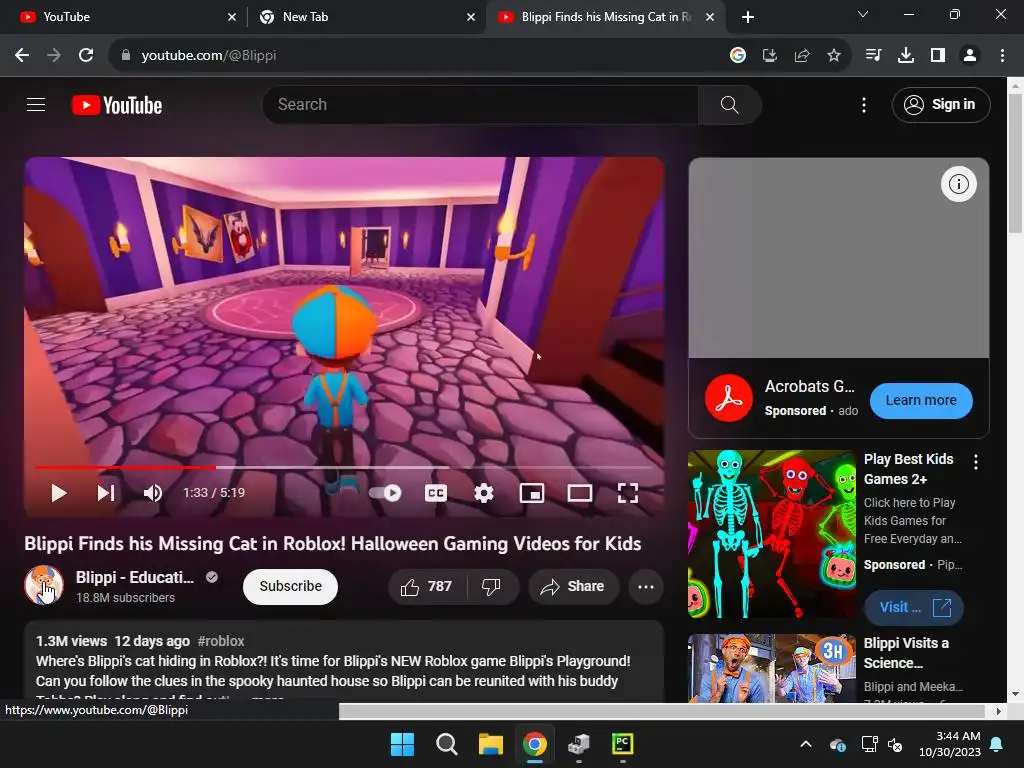Close the first YouTube browser tab
Image resolution: width=1024 pixels, height=768 pixels.
click(x=232, y=17)
